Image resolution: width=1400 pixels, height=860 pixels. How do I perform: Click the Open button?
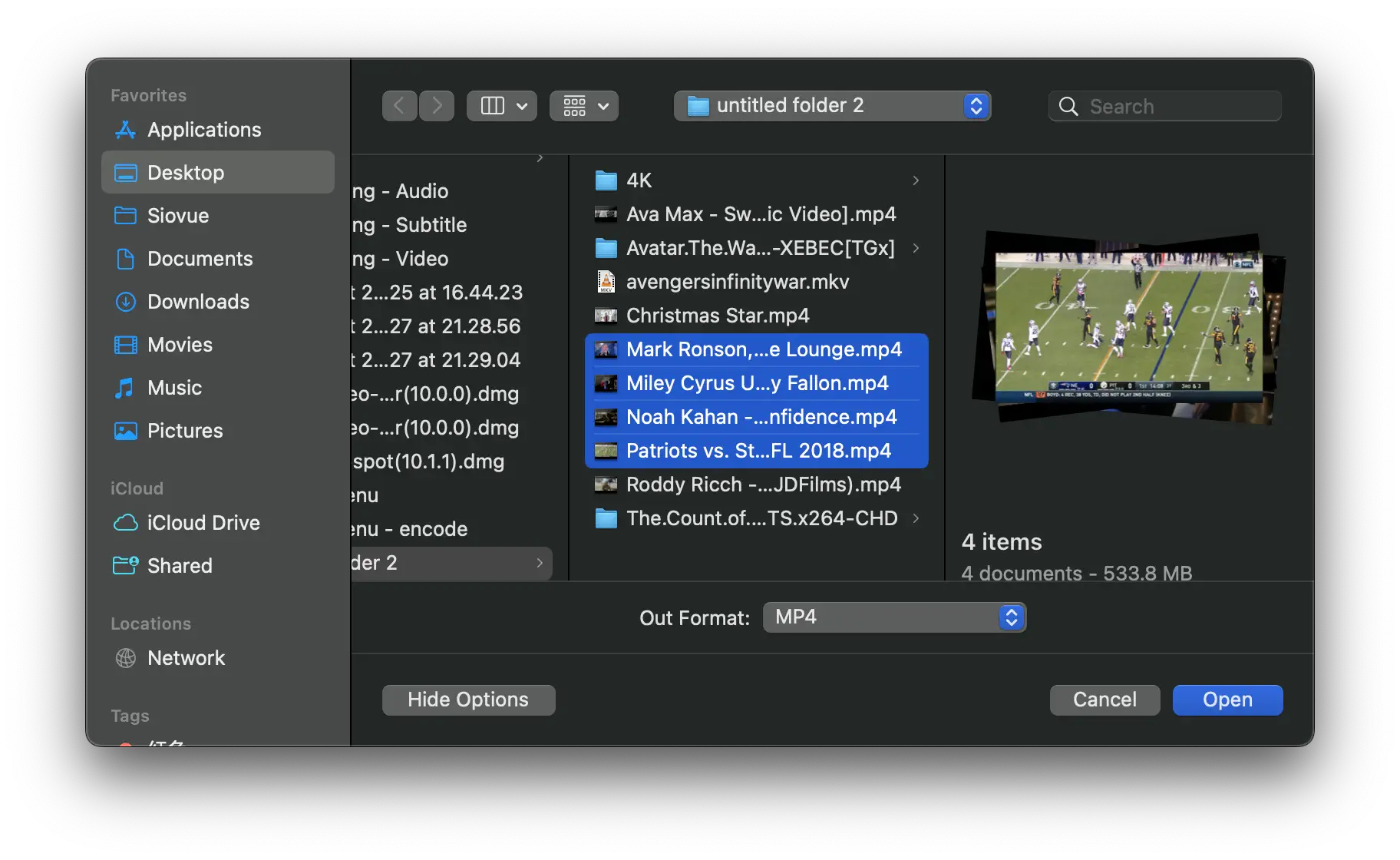(x=1228, y=700)
